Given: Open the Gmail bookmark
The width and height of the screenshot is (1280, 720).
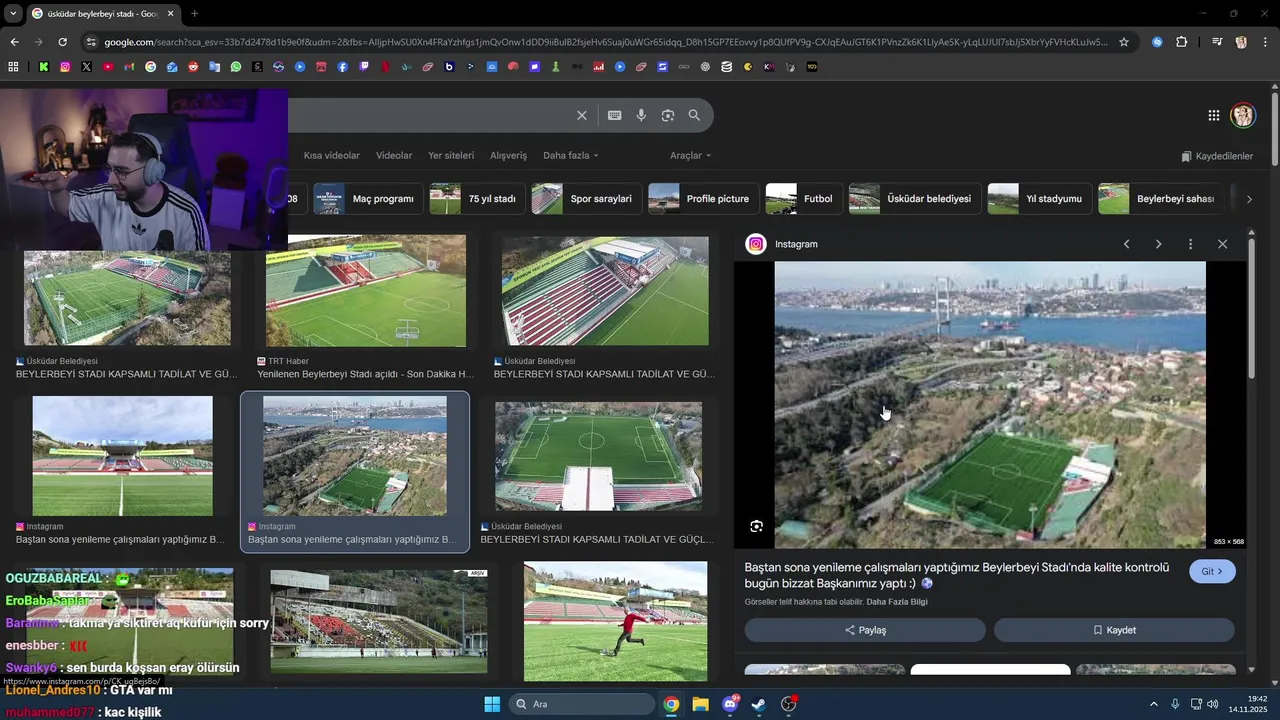Looking at the screenshot, I should pyautogui.click(x=129, y=67).
